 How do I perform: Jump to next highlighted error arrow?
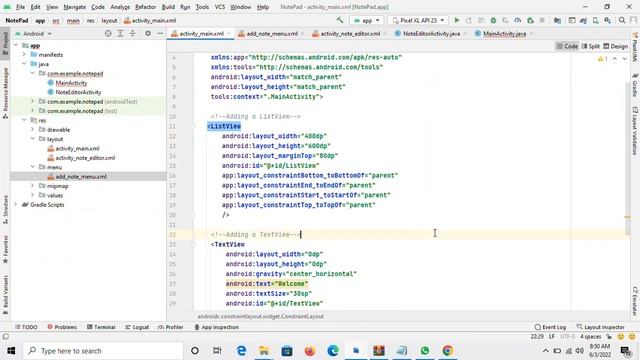click(x=624, y=59)
